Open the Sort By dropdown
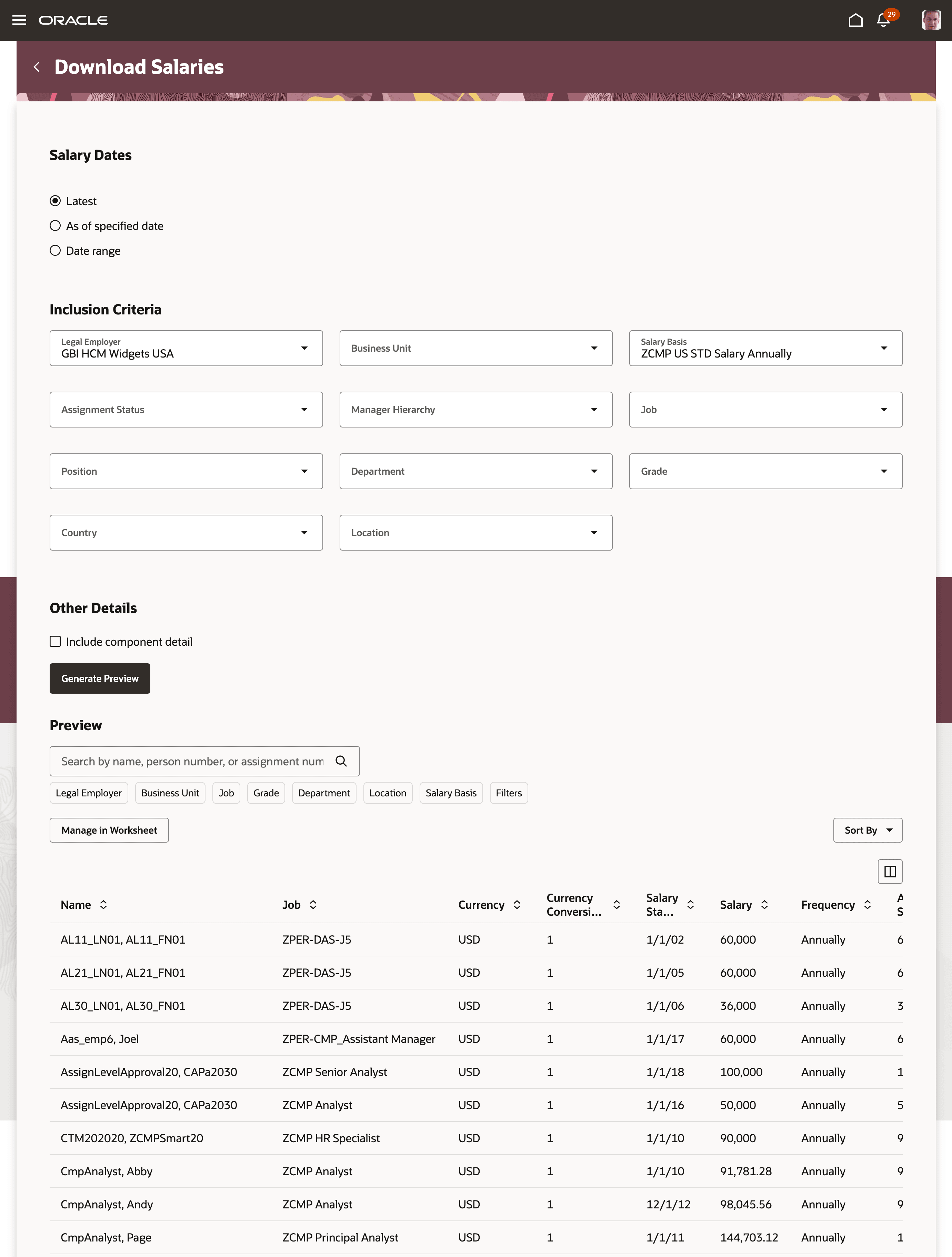 [x=867, y=830]
